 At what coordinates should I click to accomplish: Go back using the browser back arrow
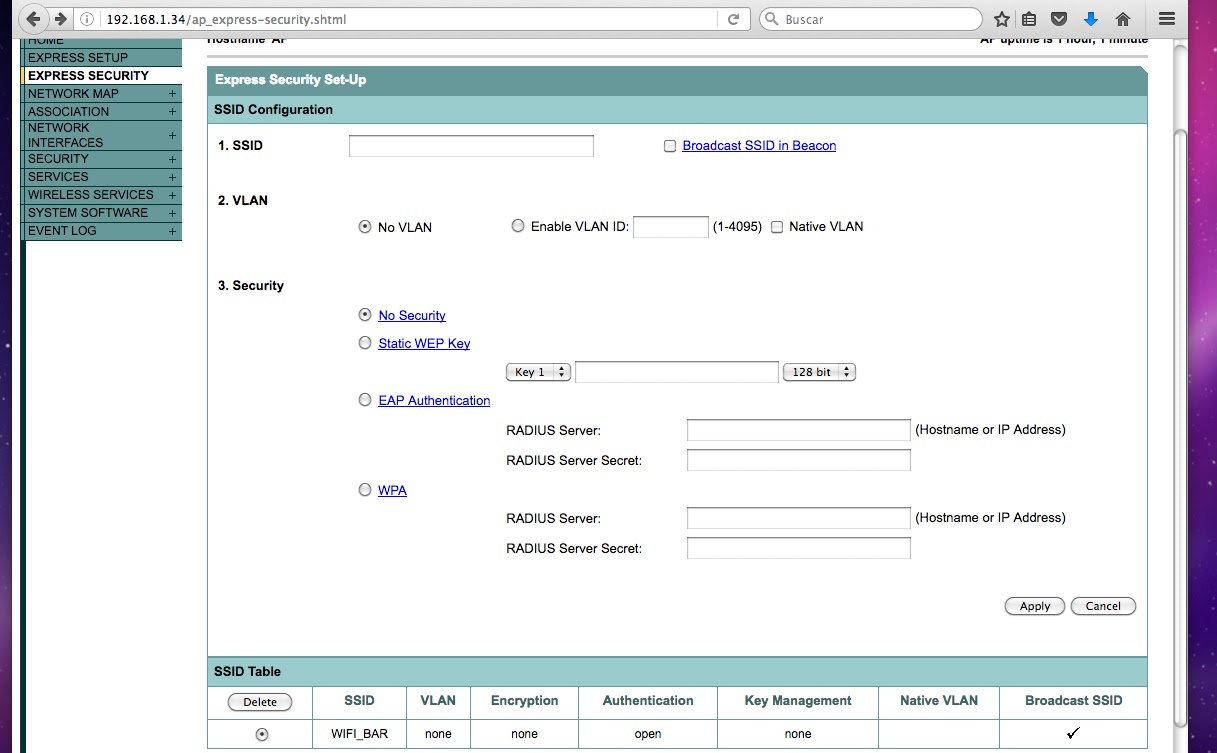(x=33, y=18)
